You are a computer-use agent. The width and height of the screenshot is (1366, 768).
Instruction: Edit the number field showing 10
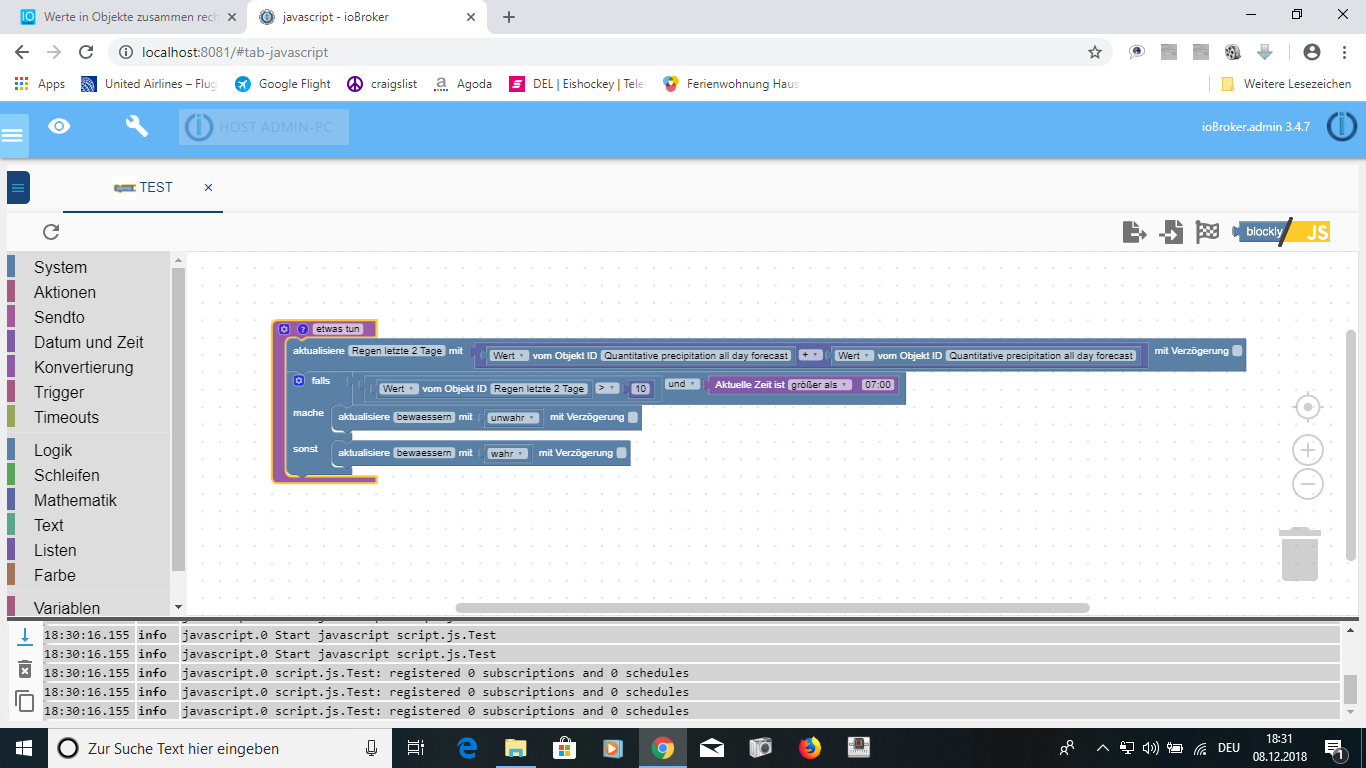(x=640, y=389)
